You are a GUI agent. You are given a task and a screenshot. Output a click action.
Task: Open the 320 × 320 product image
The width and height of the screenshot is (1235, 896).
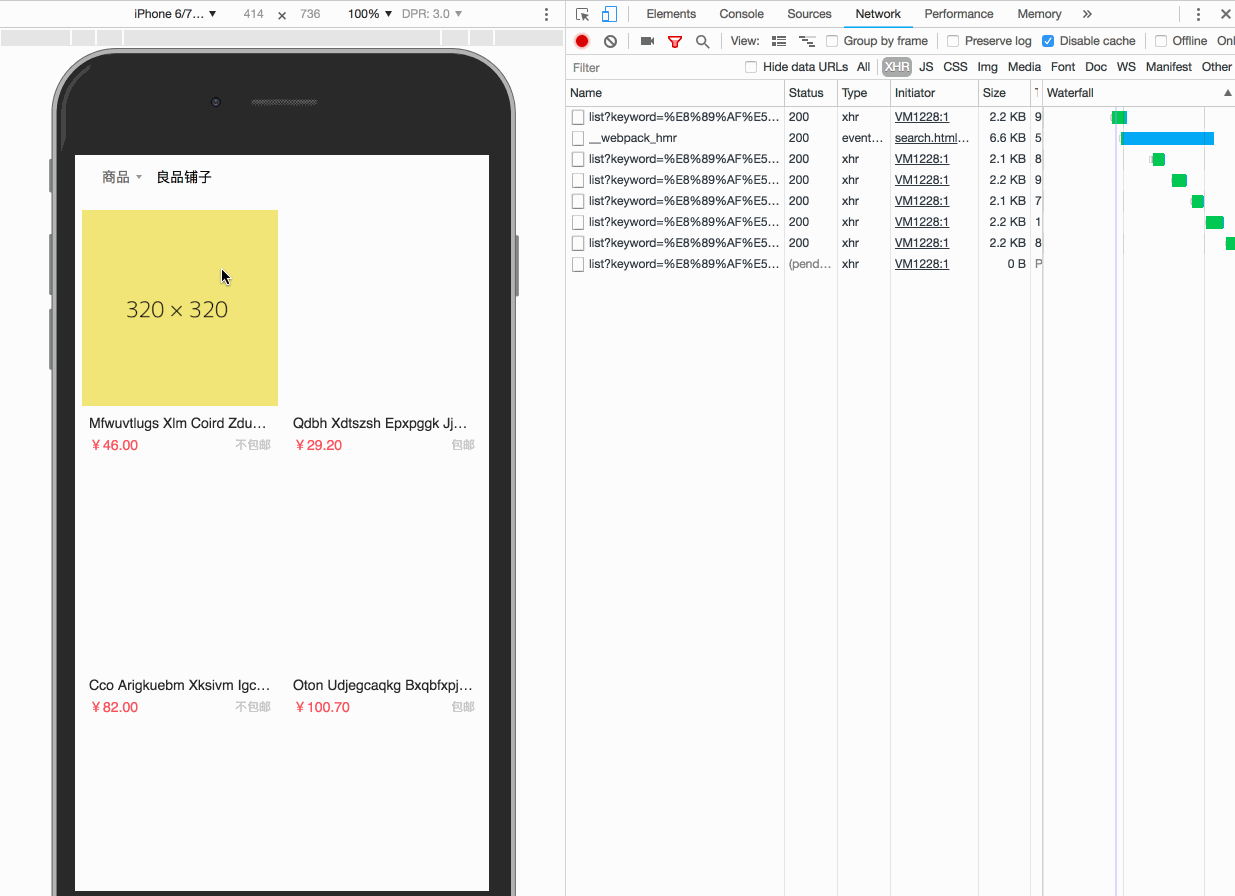(180, 308)
